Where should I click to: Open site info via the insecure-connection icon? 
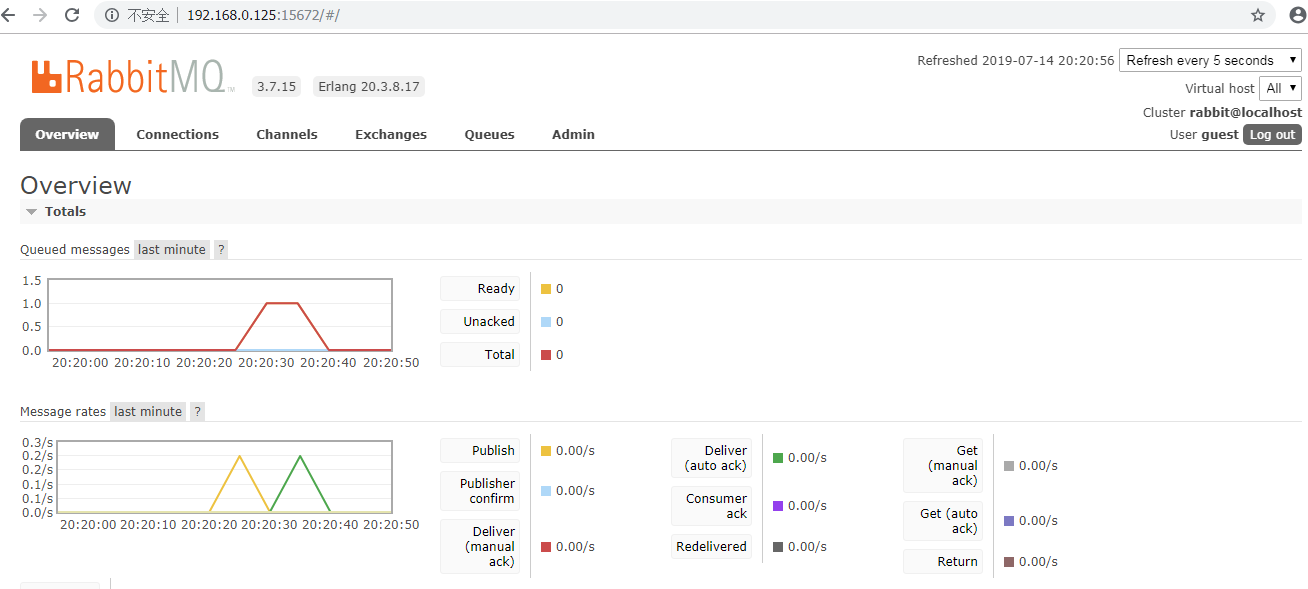tap(112, 15)
